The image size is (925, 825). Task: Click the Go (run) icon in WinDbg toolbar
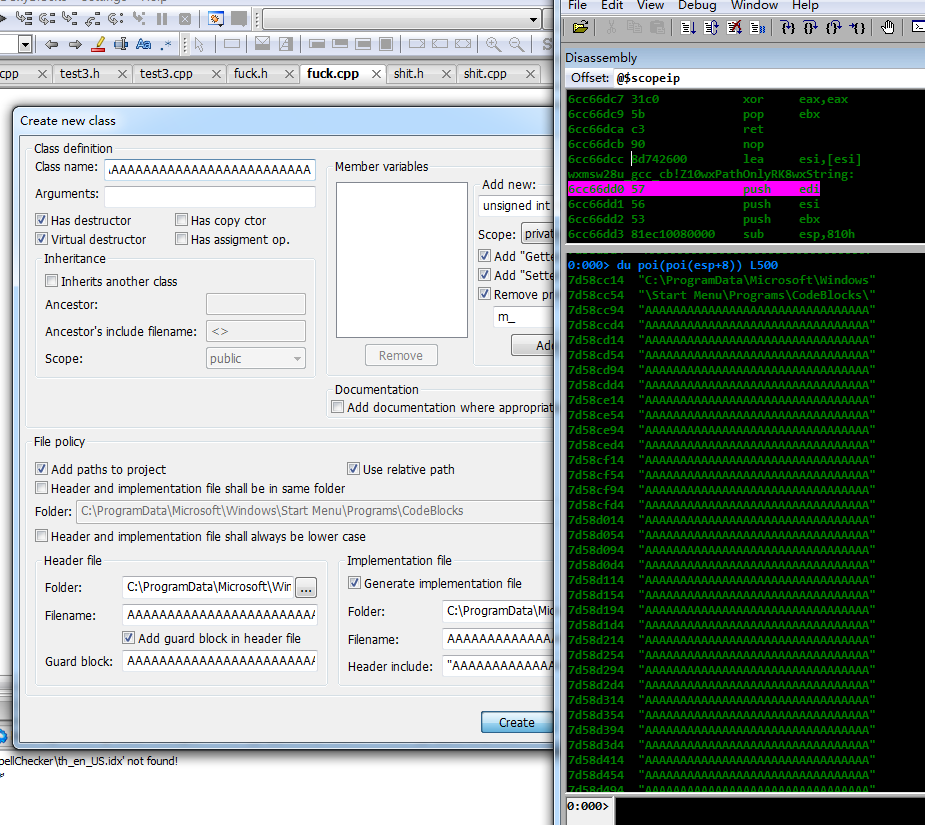(x=687, y=27)
